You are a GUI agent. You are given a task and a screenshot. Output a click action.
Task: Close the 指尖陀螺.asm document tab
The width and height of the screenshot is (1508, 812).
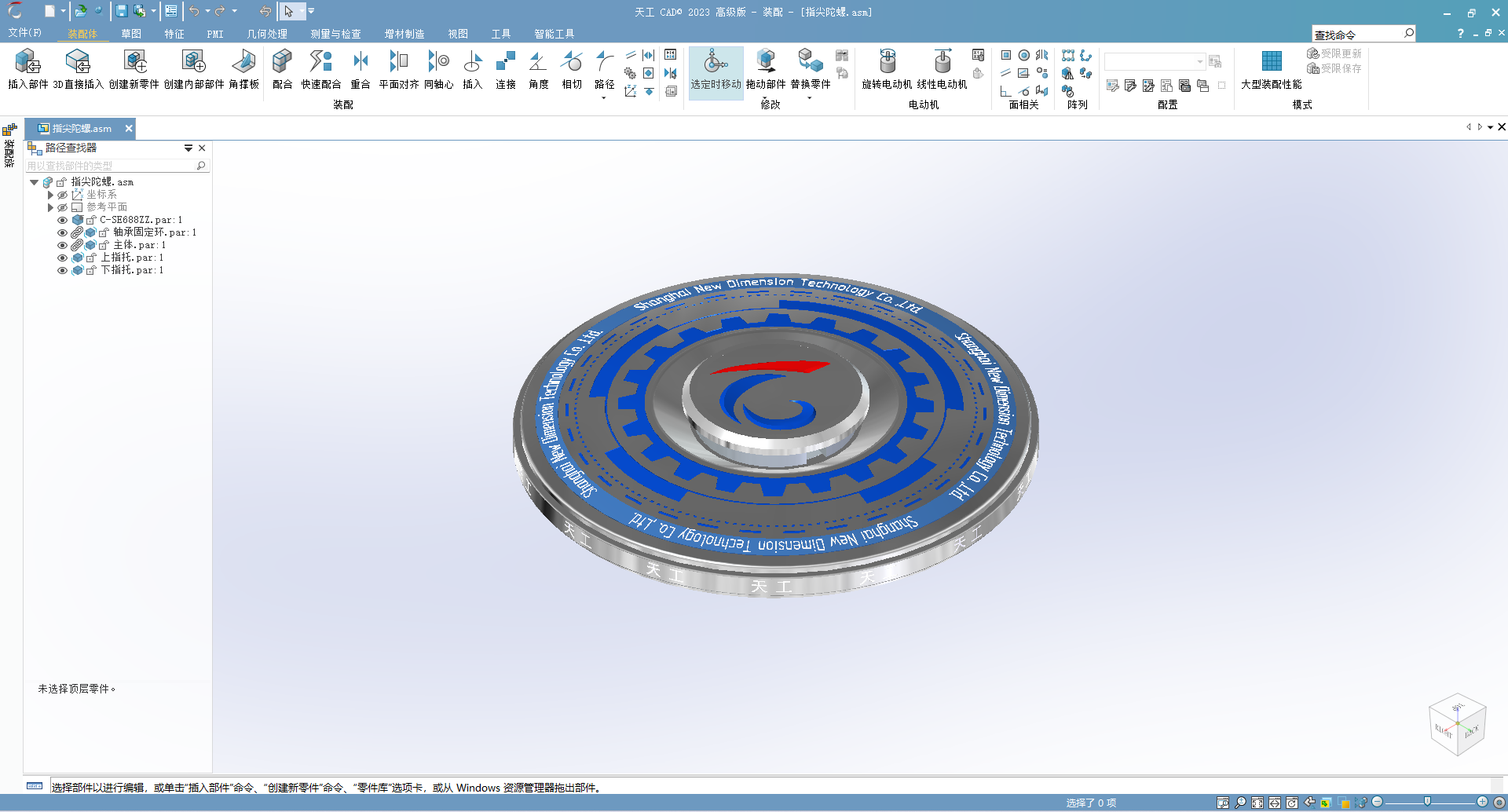point(129,128)
